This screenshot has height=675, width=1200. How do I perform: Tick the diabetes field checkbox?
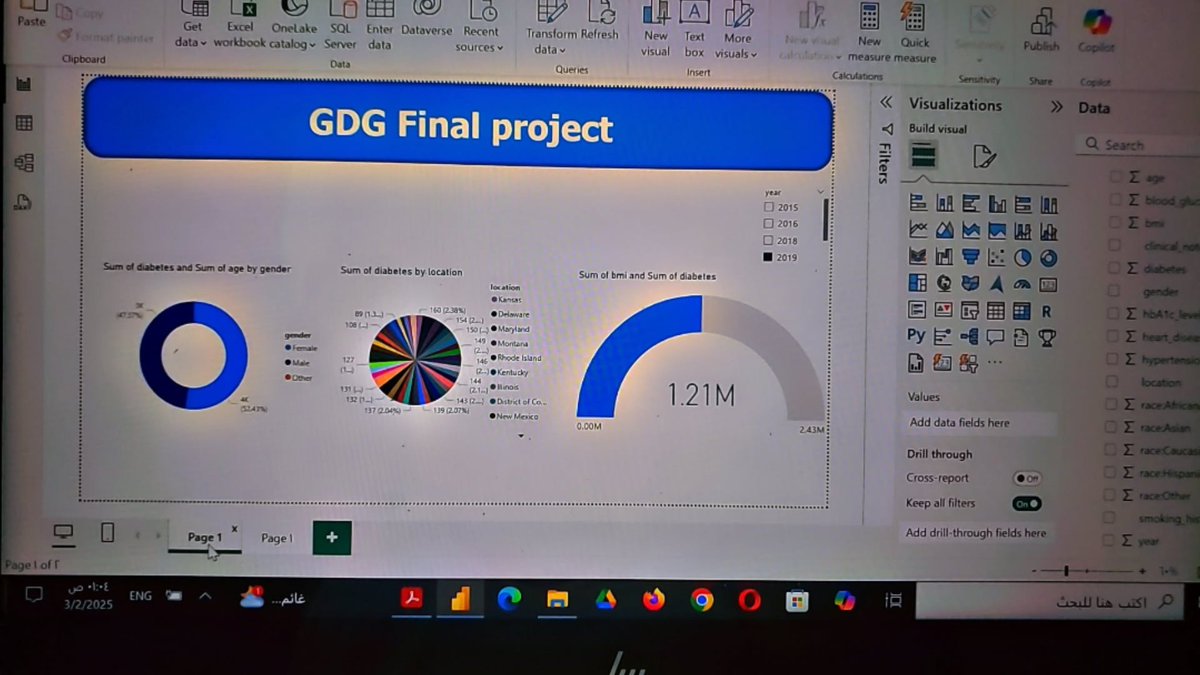click(x=1114, y=268)
